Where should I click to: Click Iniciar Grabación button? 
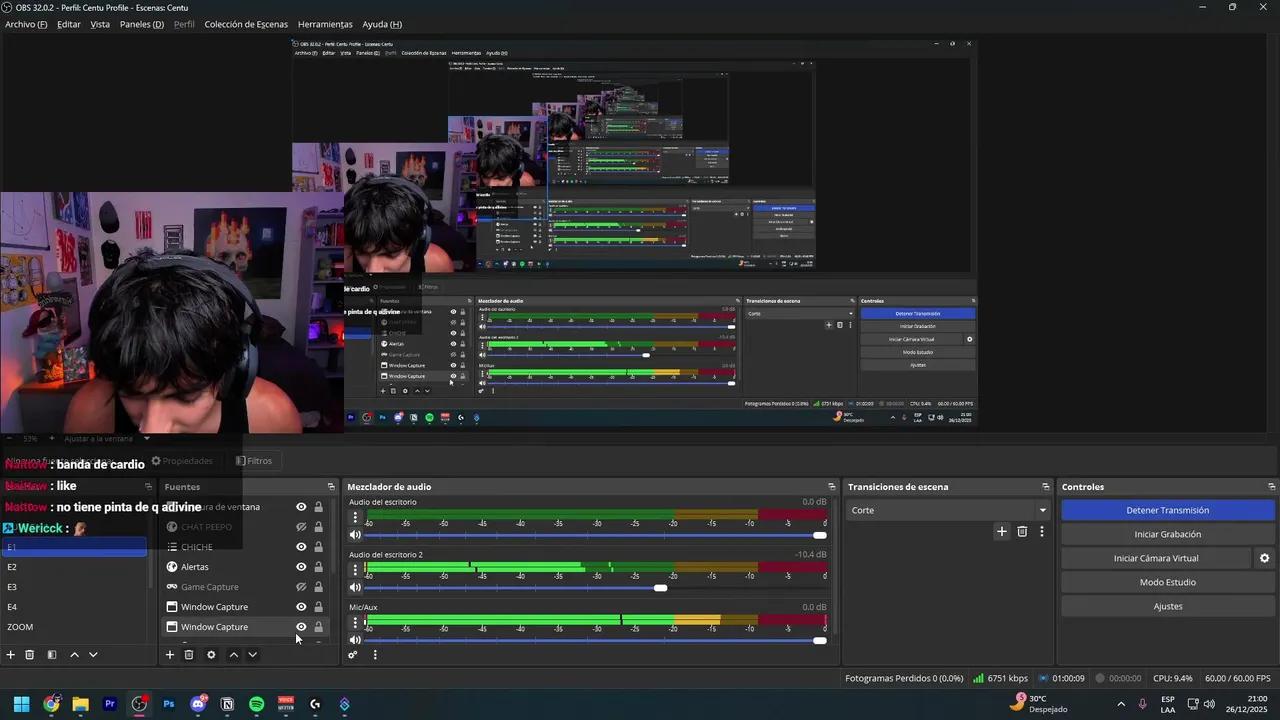pos(1167,534)
